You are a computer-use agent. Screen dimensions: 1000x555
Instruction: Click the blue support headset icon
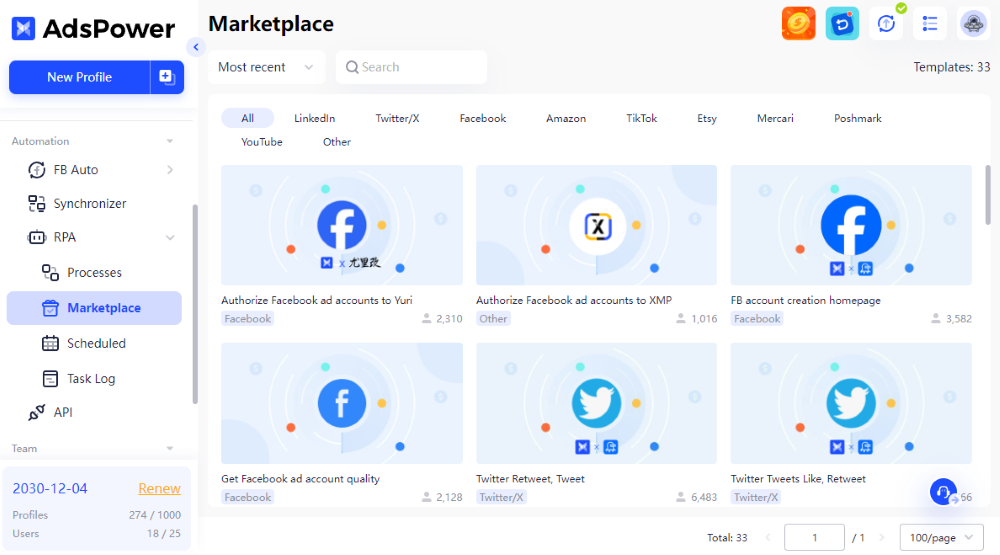pos(943,492)
